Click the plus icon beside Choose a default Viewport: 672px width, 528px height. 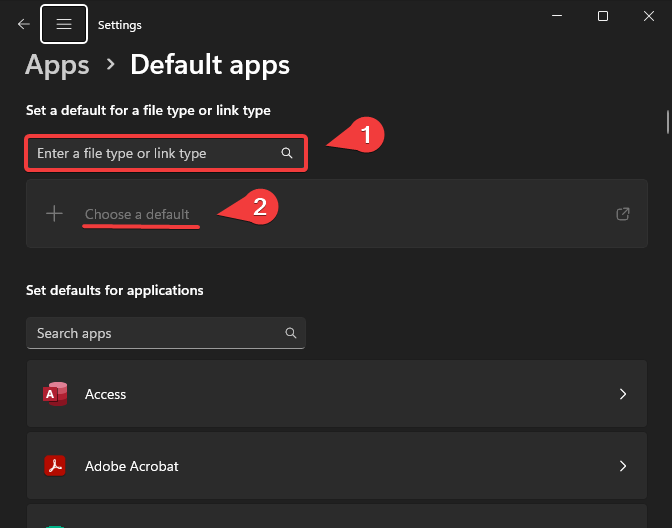click(x=55, y=213)
